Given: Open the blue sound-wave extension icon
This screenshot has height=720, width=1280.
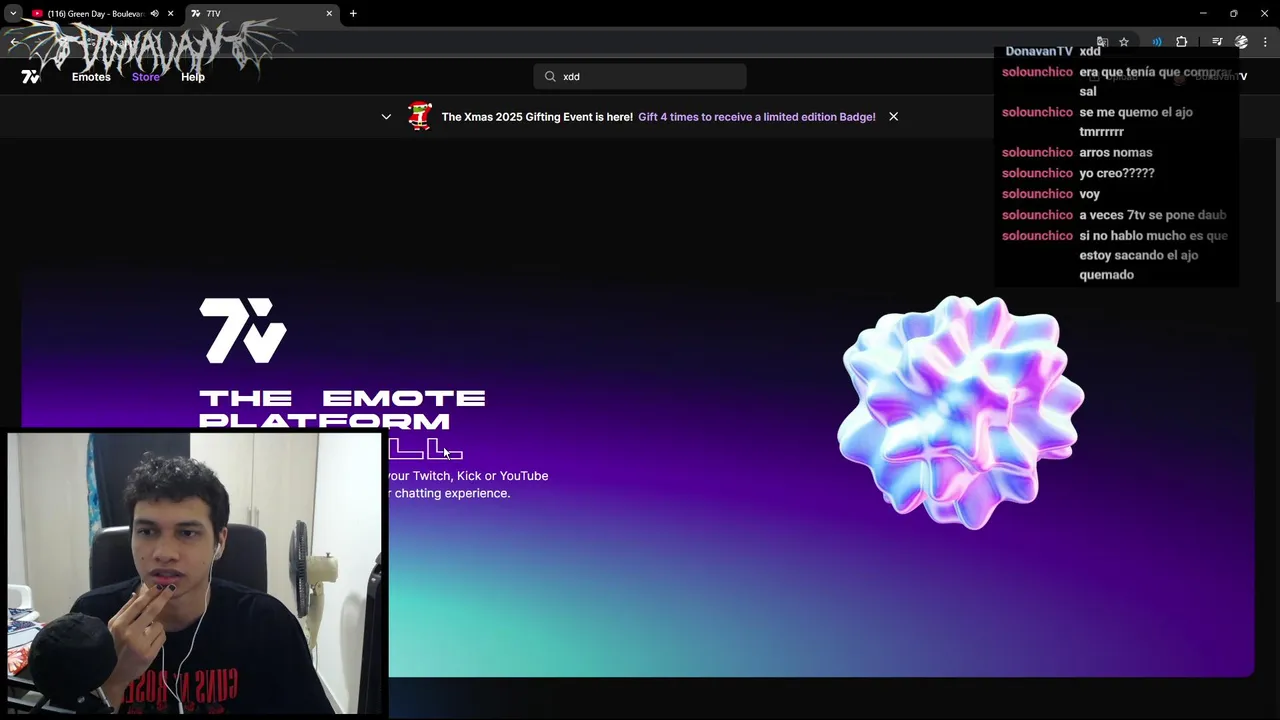Looking at the screenshot, I should click(1157, 42).
